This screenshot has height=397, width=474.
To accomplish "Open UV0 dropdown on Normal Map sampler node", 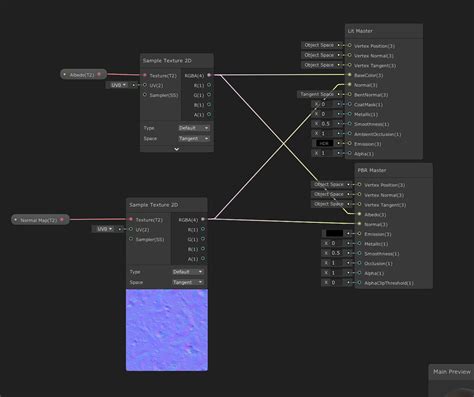I will 104,229.
